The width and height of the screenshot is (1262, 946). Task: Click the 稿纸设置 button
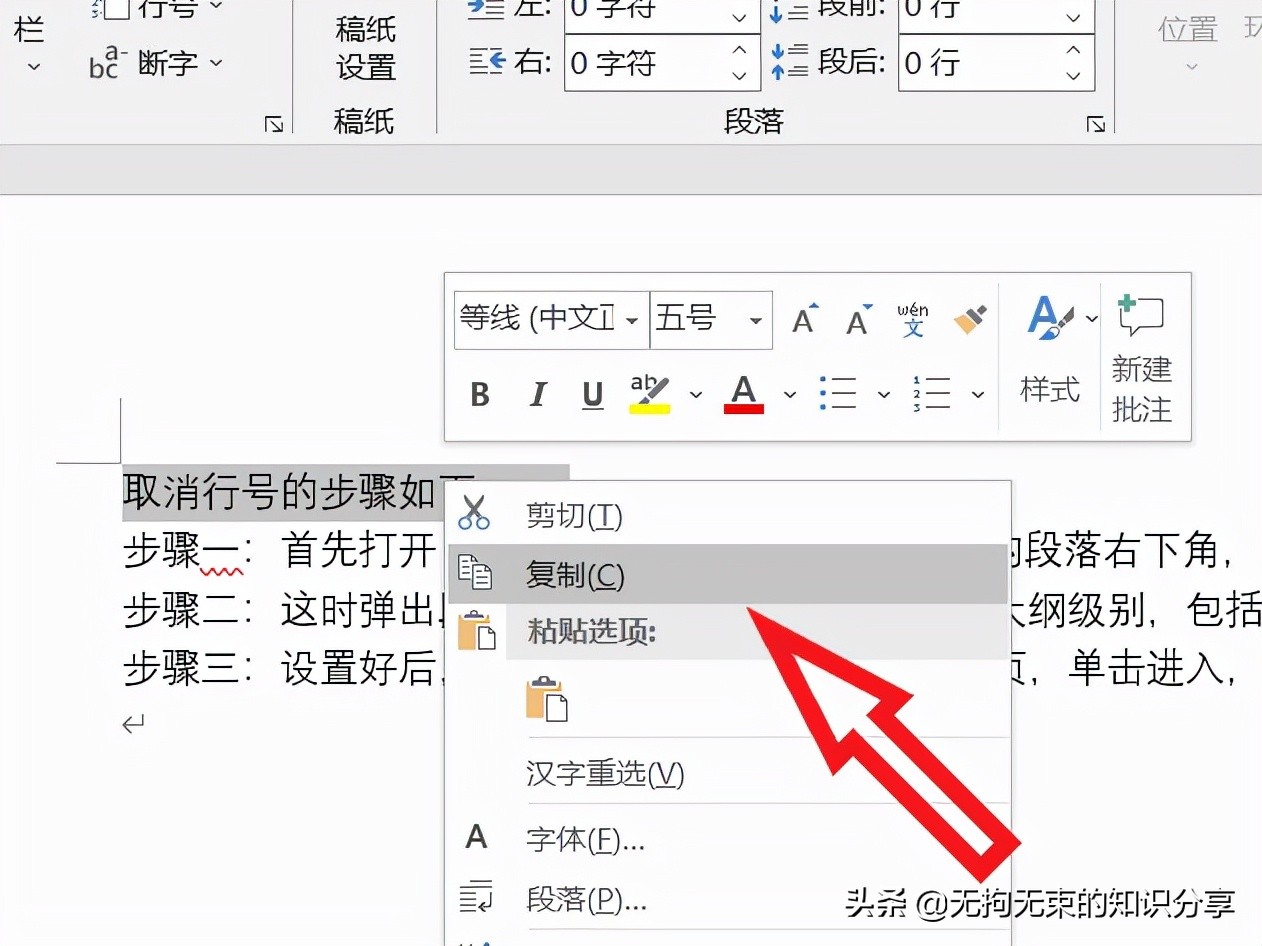pyautogui.click(x=366, y=47)
